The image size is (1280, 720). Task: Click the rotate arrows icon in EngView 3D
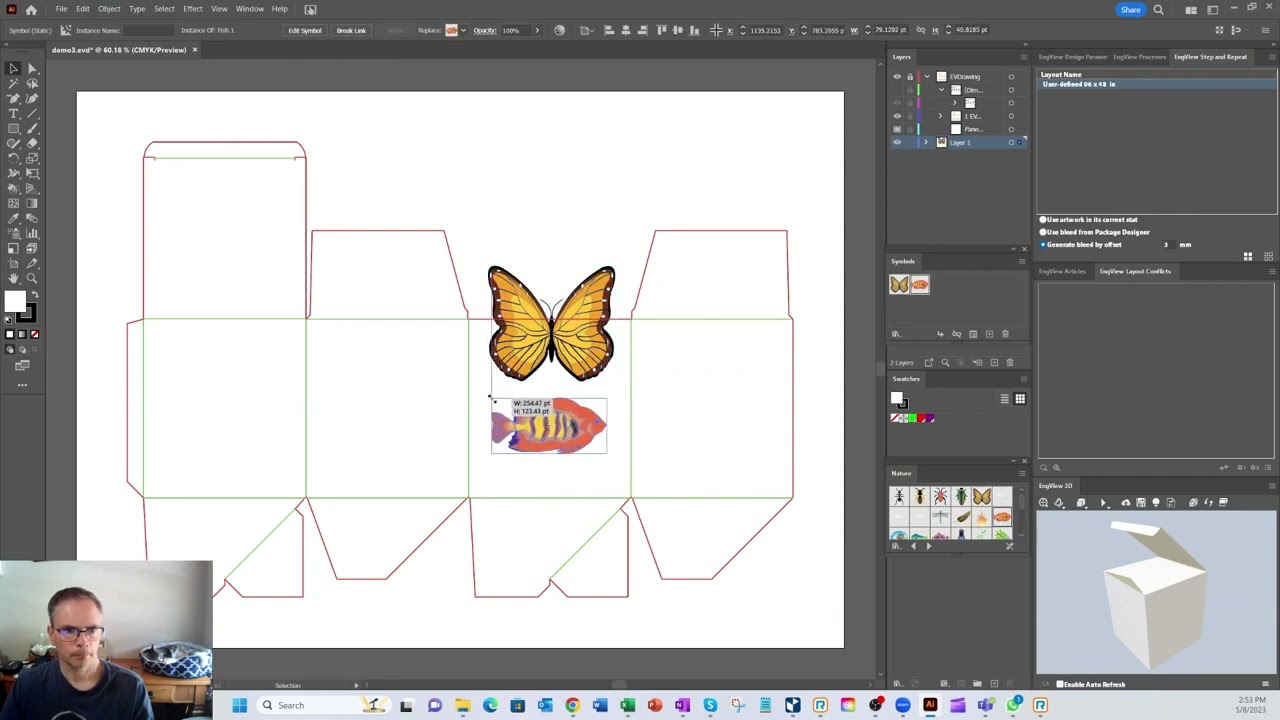click(1208, 503)
